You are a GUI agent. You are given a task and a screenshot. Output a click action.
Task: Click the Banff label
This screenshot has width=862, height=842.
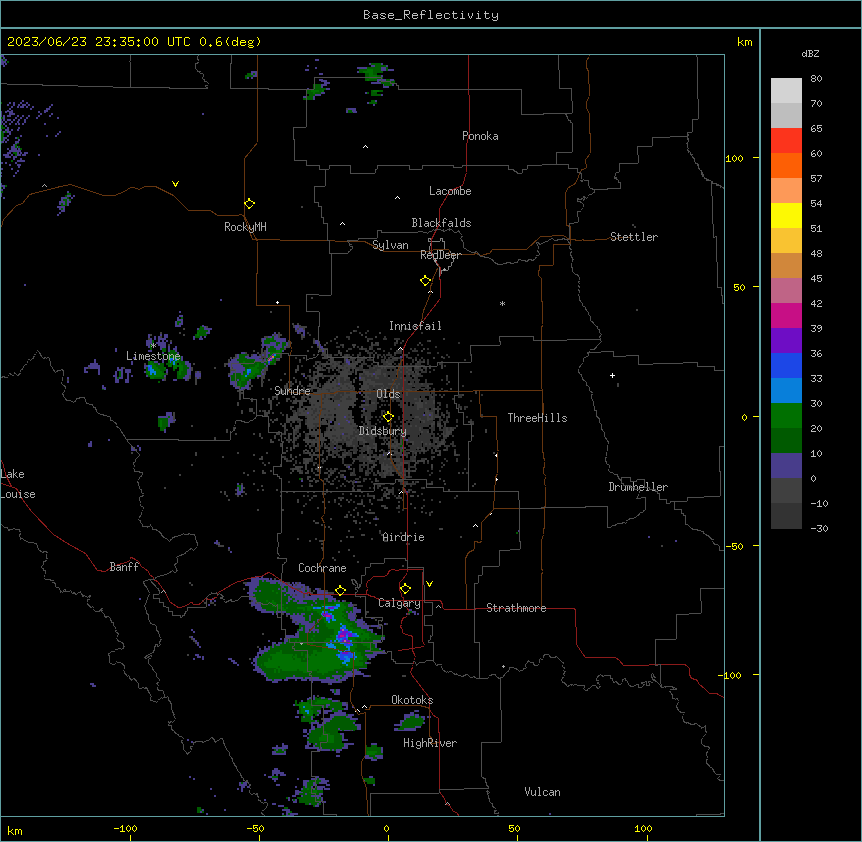point(124,567)
